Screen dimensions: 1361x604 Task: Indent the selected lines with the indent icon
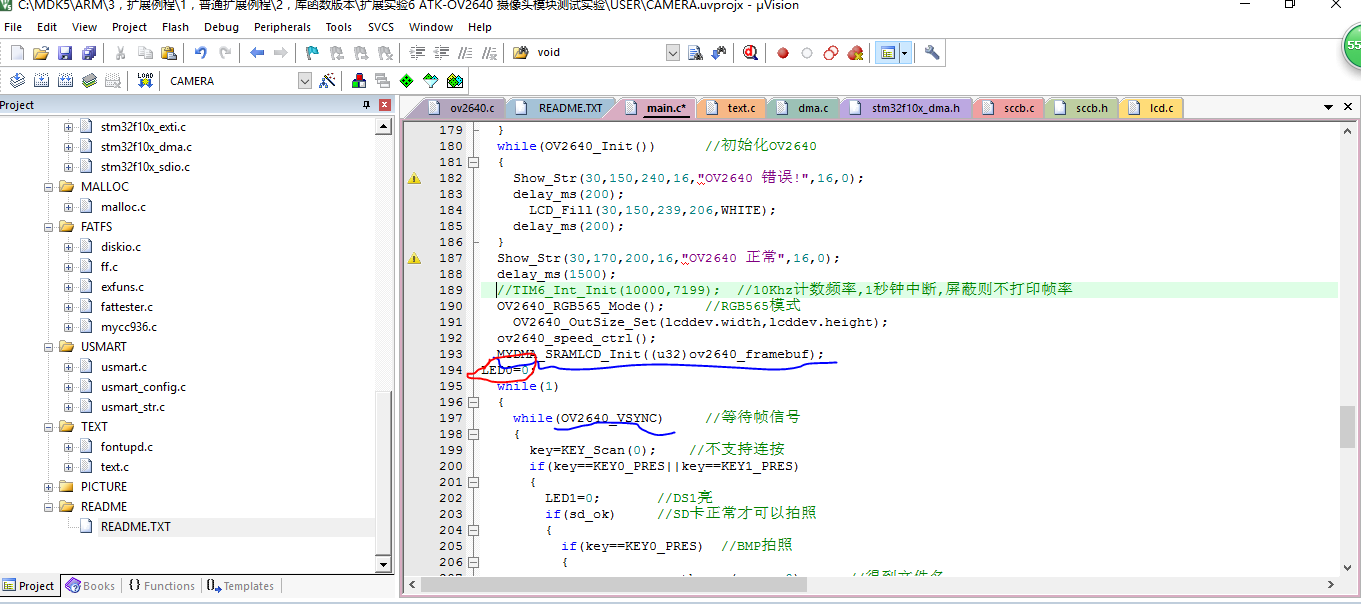tap(417, 53)
